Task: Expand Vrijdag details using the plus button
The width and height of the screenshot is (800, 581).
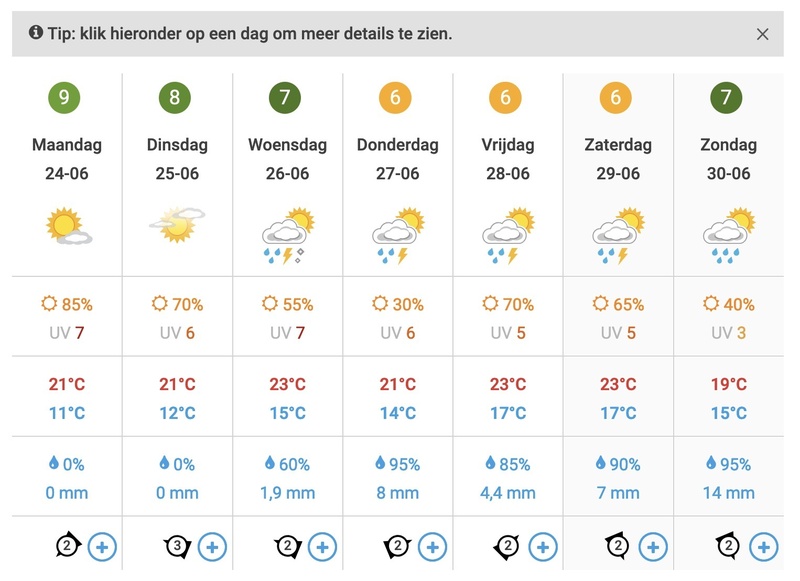Action: click(x=542, y=546)
